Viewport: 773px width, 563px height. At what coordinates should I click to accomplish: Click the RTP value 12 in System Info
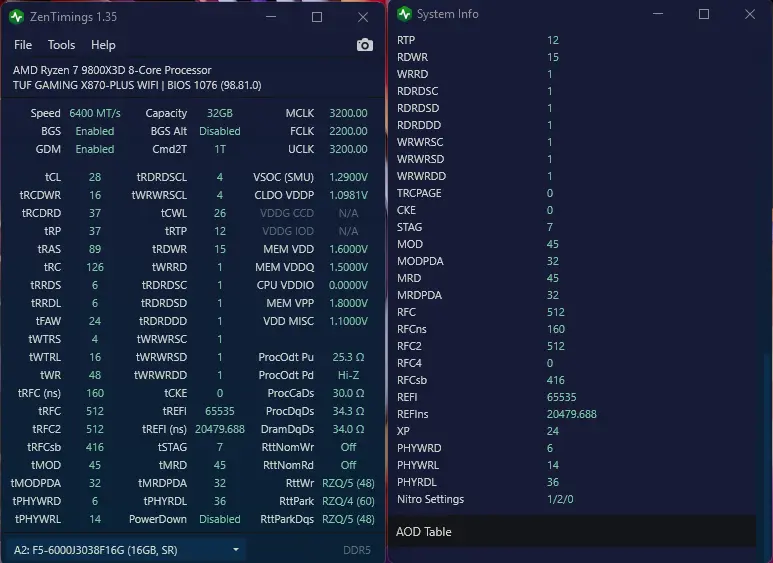tap(553, 40)
